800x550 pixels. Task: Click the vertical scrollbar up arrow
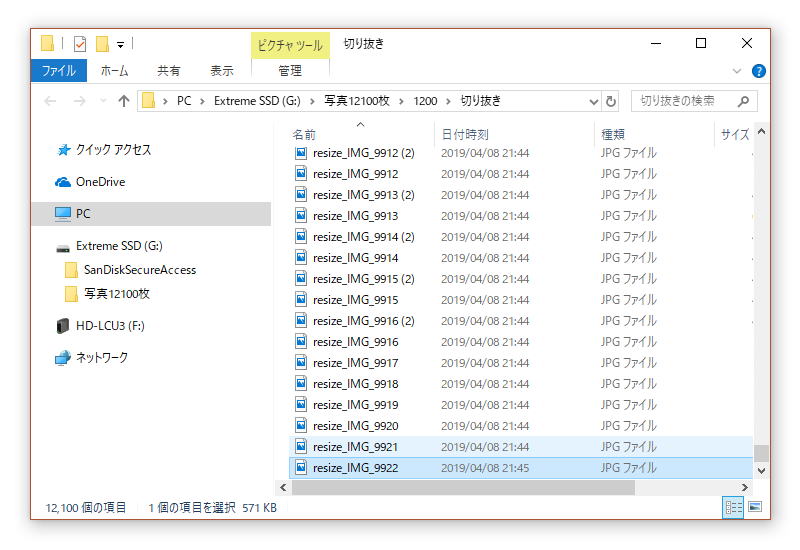point(761,132)
